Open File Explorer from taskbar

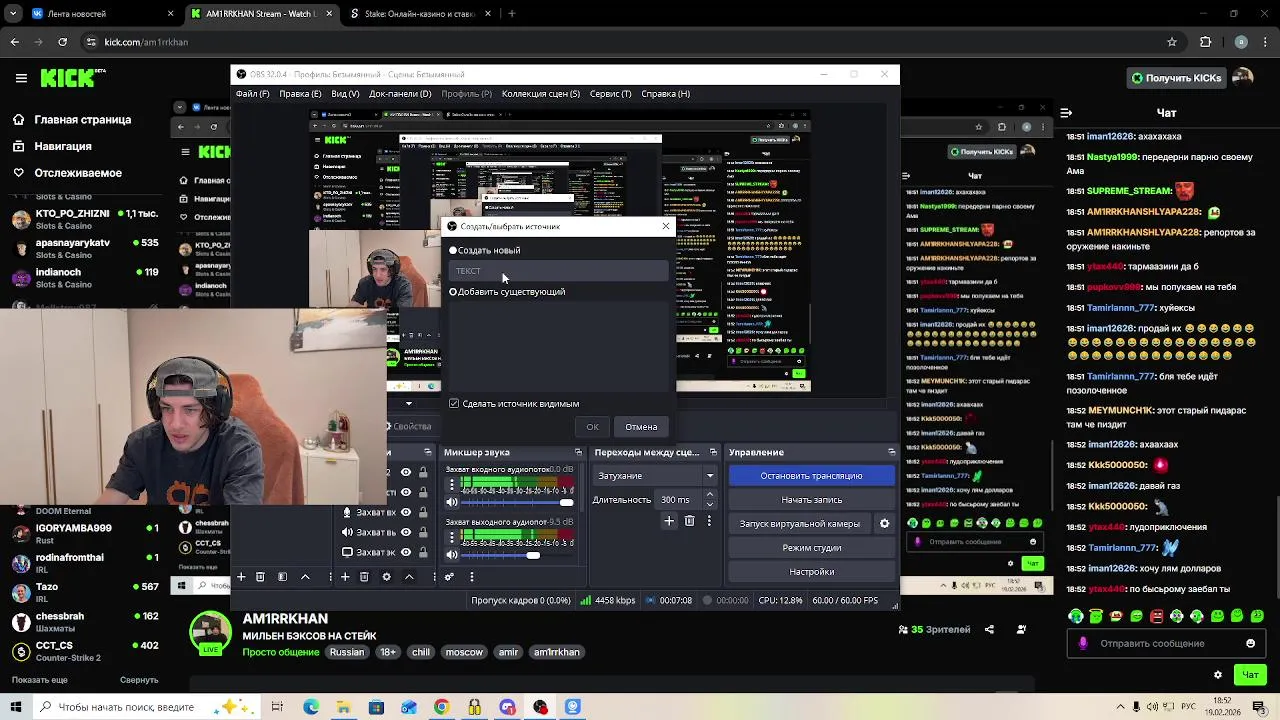(x=343, y=707)
